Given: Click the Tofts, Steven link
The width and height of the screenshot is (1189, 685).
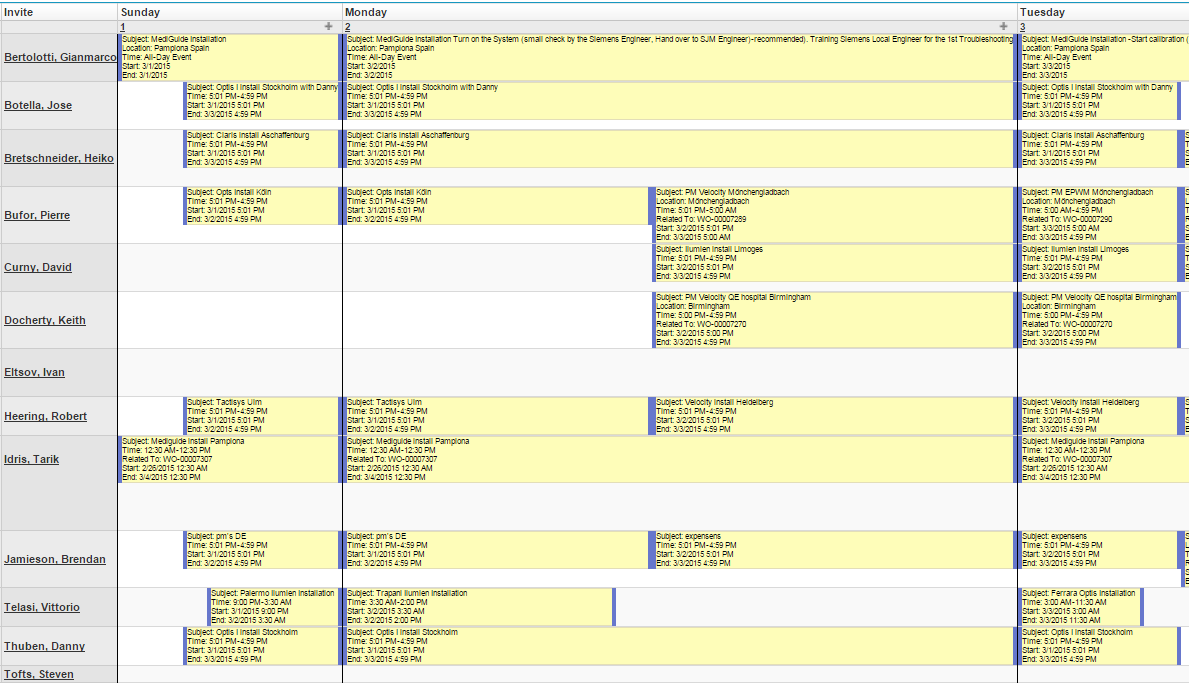Looking at the screenshot, I should coord(39,674).
